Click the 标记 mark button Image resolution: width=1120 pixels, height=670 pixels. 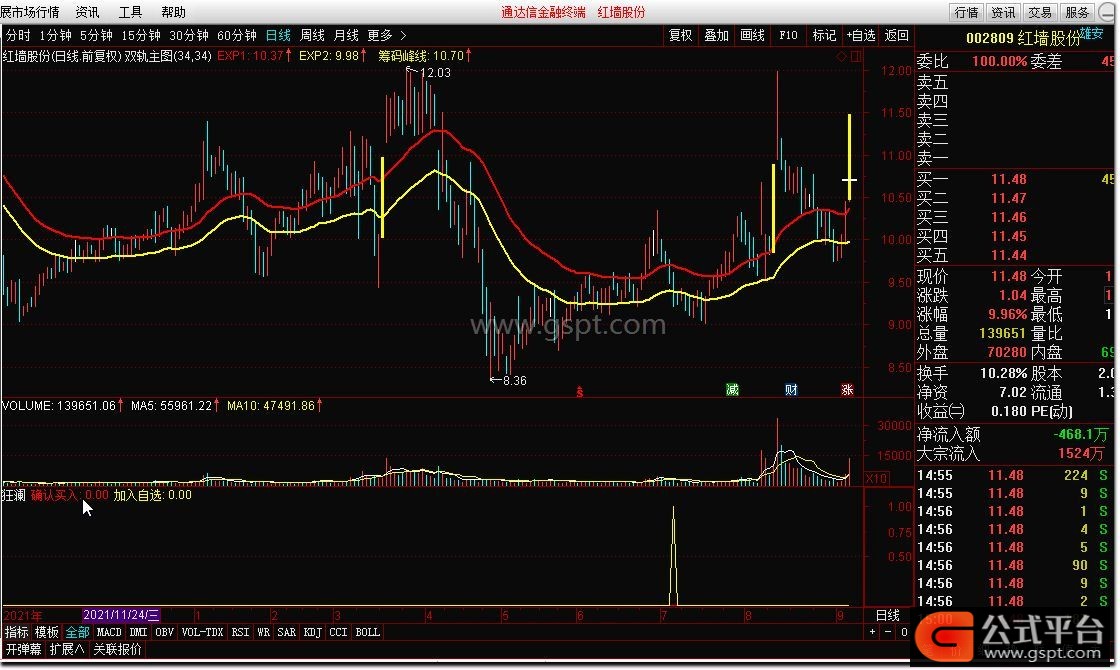[x=824, y=35]
